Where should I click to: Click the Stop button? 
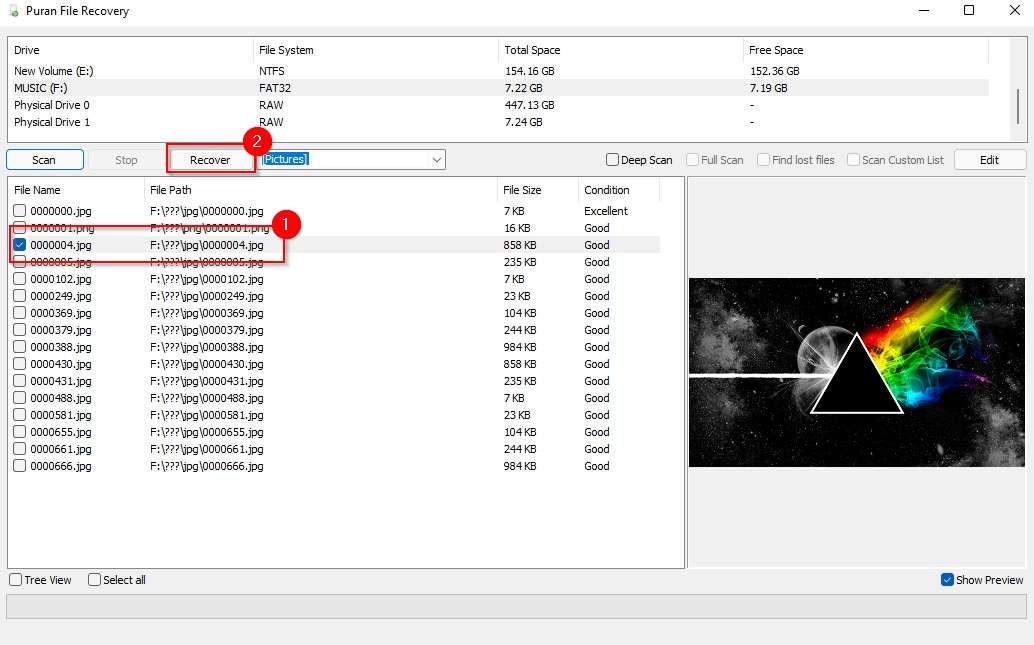pyautogui.click(x=126, y=158)
